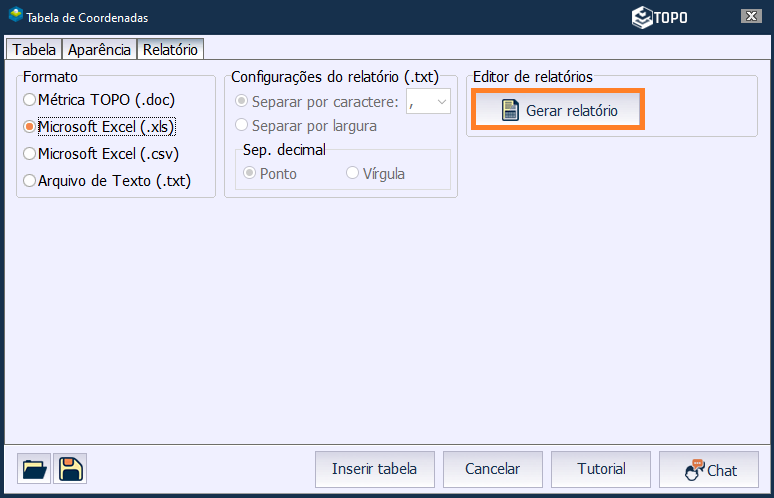
Task: Click the save floppy disk icon
Action: pyautogui.click(x=71, y=469)
